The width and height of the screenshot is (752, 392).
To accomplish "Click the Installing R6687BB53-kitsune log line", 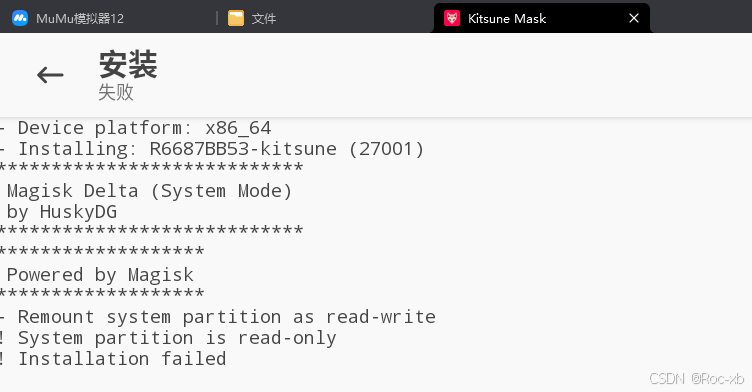I will tap(212, 149).
